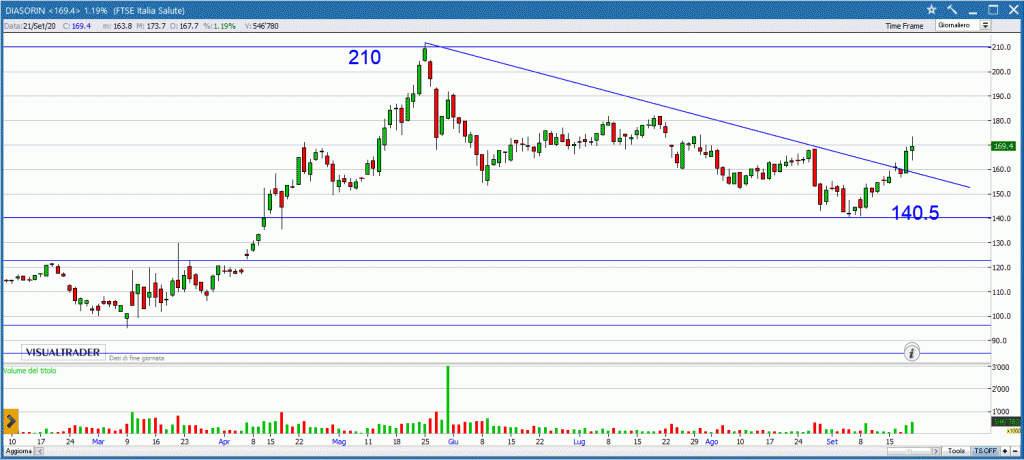This screenshot has width=1024, height=460.
Task: Toggle the TS OFF button
Action: [x=985, y=452]
